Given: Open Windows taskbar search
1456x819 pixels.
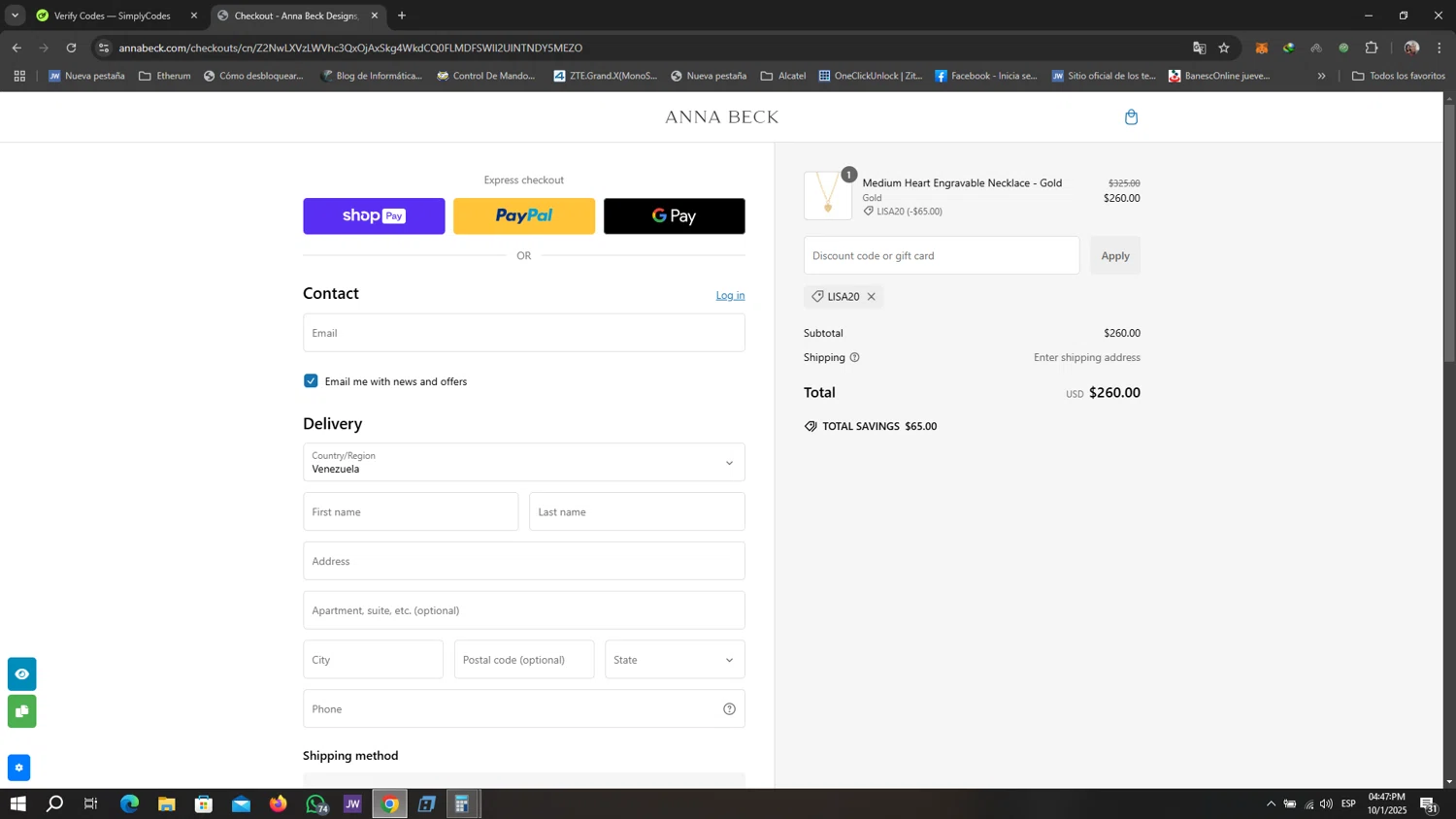Looking at the screenshot, I should click(x=54, y=804).
